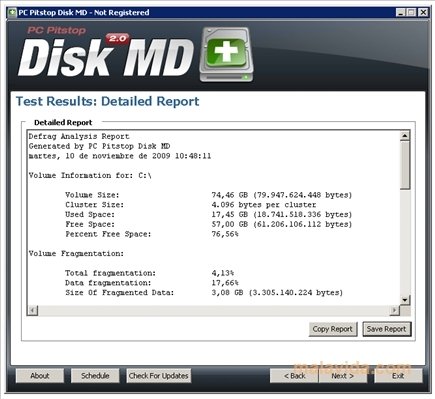Viewport: 435px width, 399px height.
Task: Click the vertical scrollbar thumb in report
Action: (x=405, y=165)
